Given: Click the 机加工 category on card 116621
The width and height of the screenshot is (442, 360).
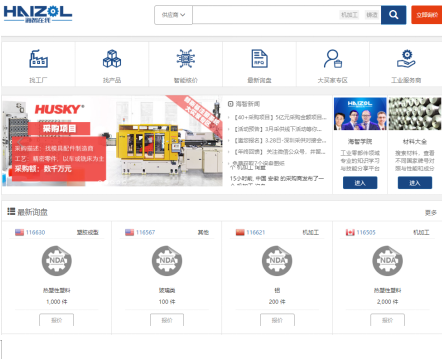Looking at the screenshot, I should pyautogui.click(x=310, y=232).
